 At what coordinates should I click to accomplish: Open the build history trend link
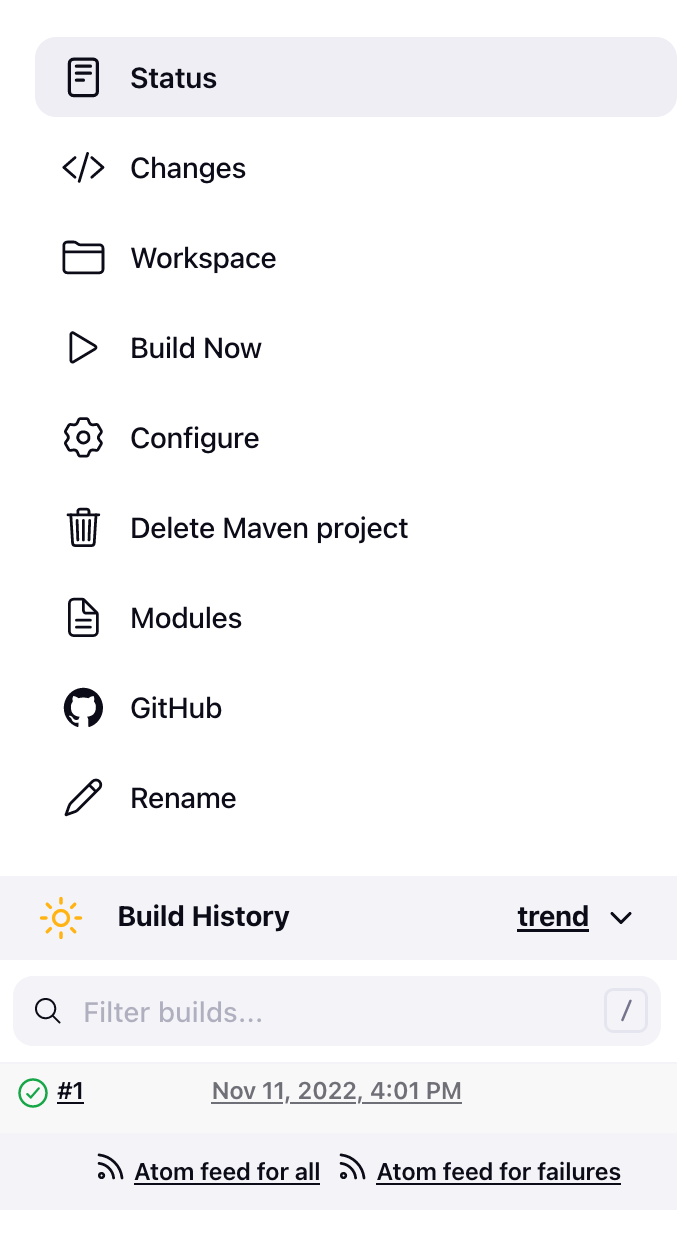tap(552, 917)
